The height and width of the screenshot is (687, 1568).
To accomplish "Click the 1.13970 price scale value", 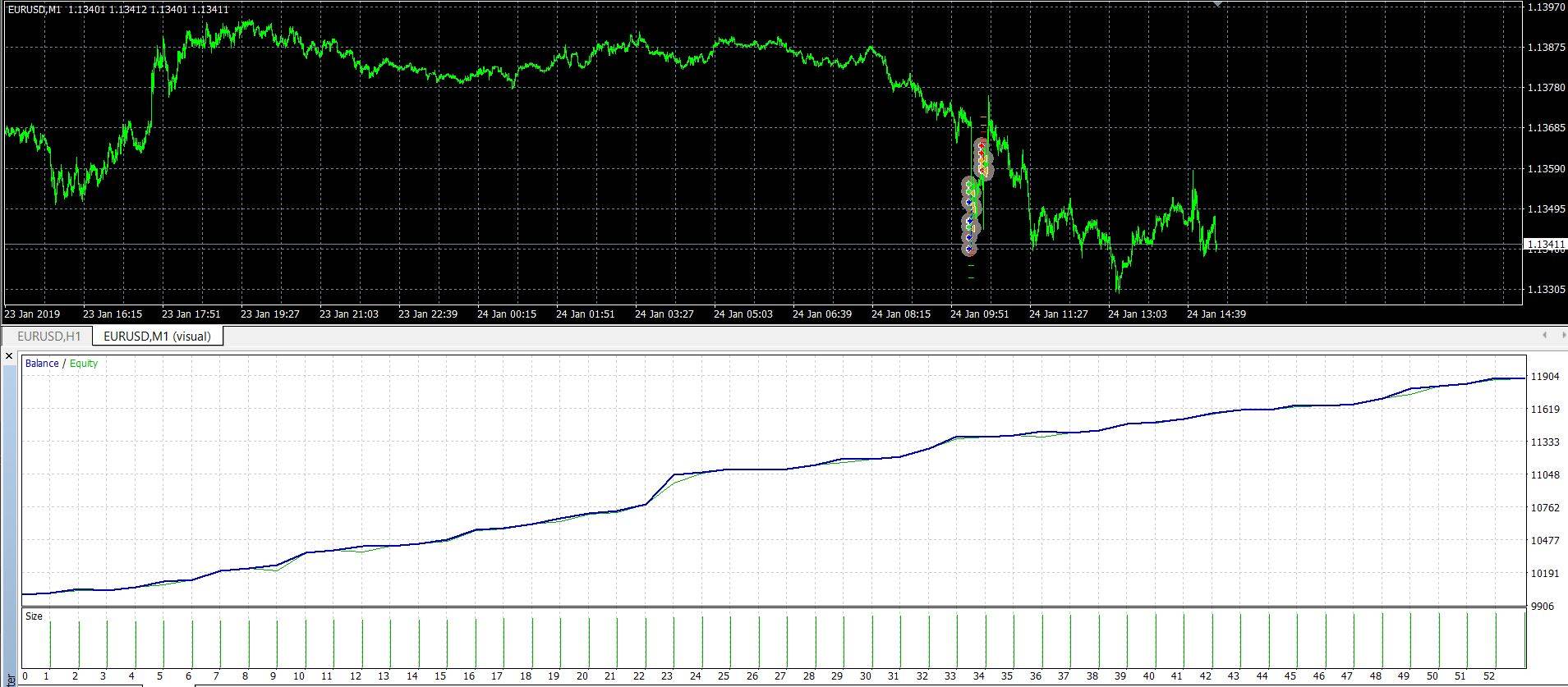I will pyautogui.click(x=1545, y=7).
